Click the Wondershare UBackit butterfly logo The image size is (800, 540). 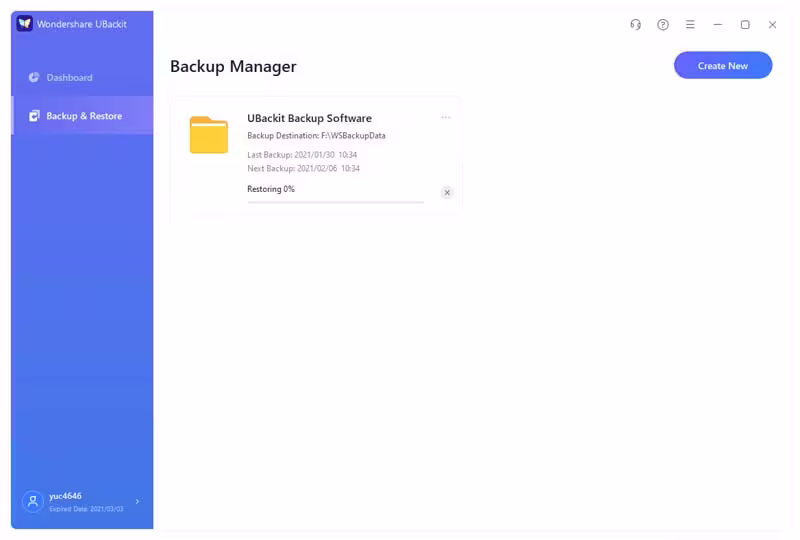24,23
